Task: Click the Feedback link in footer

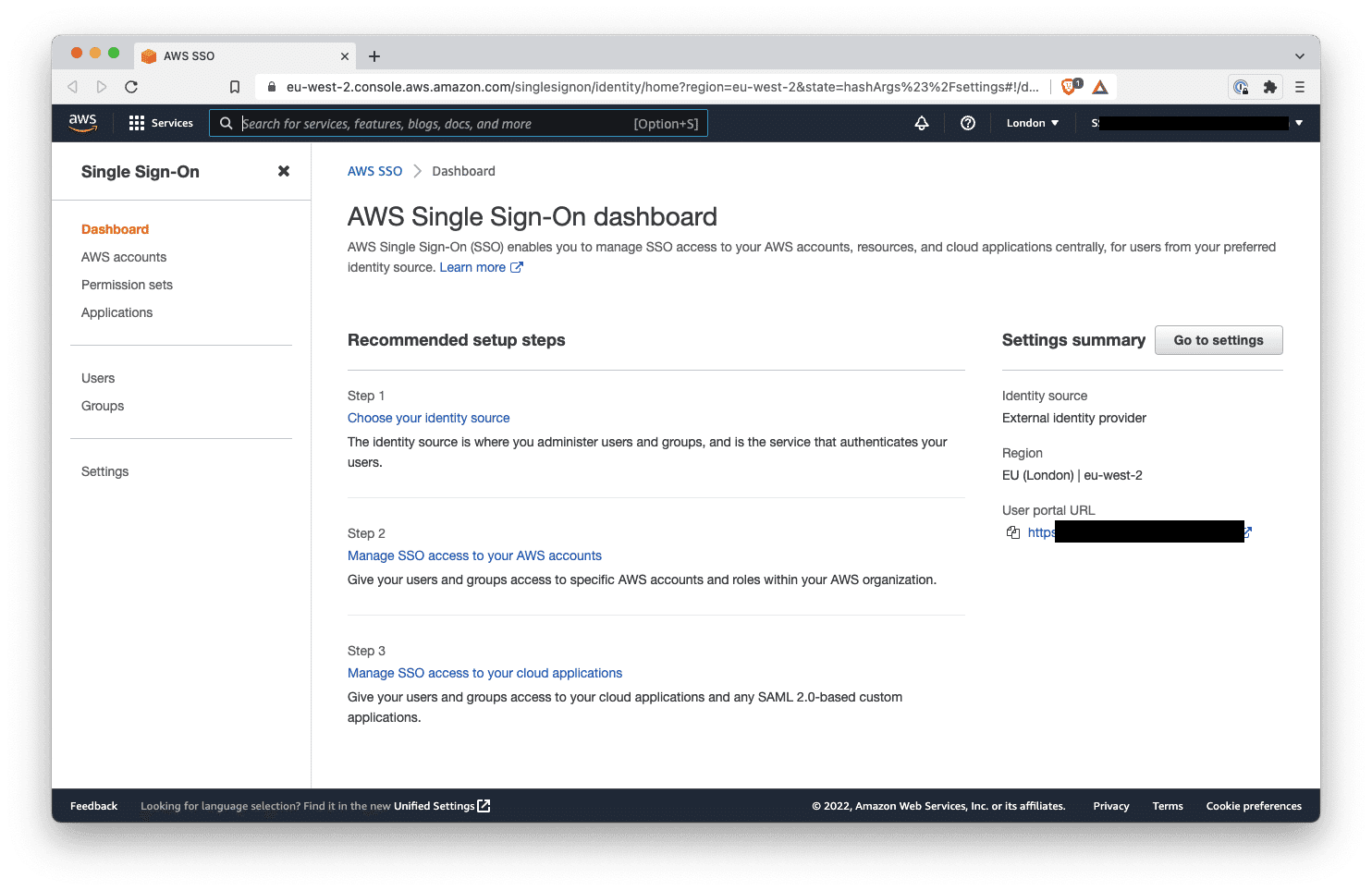Action: 93,806
